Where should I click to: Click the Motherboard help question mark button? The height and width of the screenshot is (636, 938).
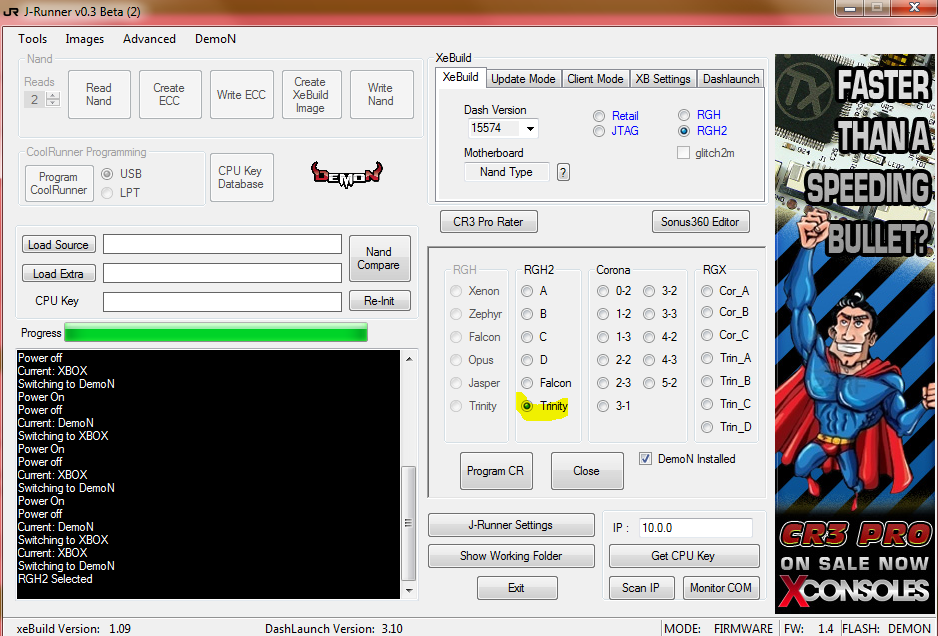tap(563, 172)
